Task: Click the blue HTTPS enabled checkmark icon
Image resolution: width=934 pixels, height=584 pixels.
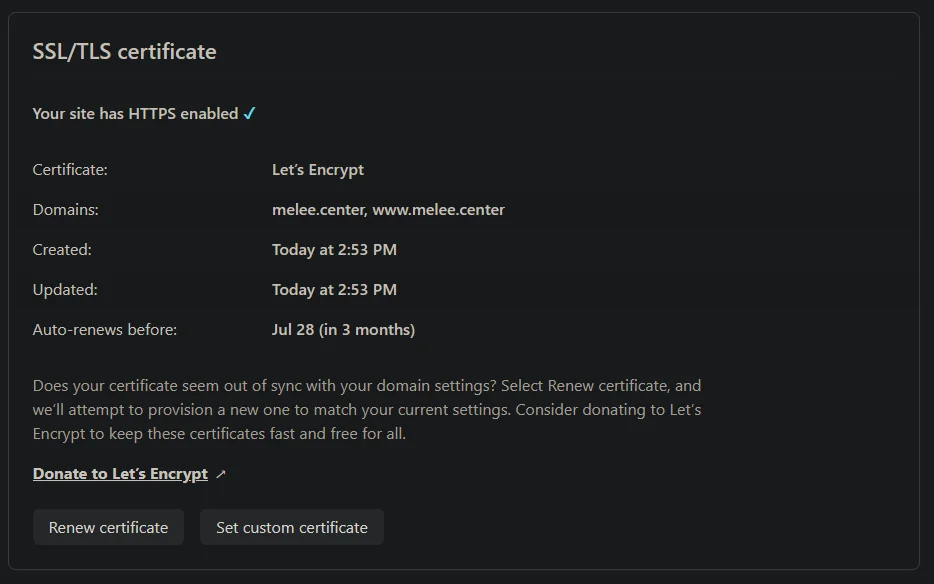Action: click(x=249, y=113)
